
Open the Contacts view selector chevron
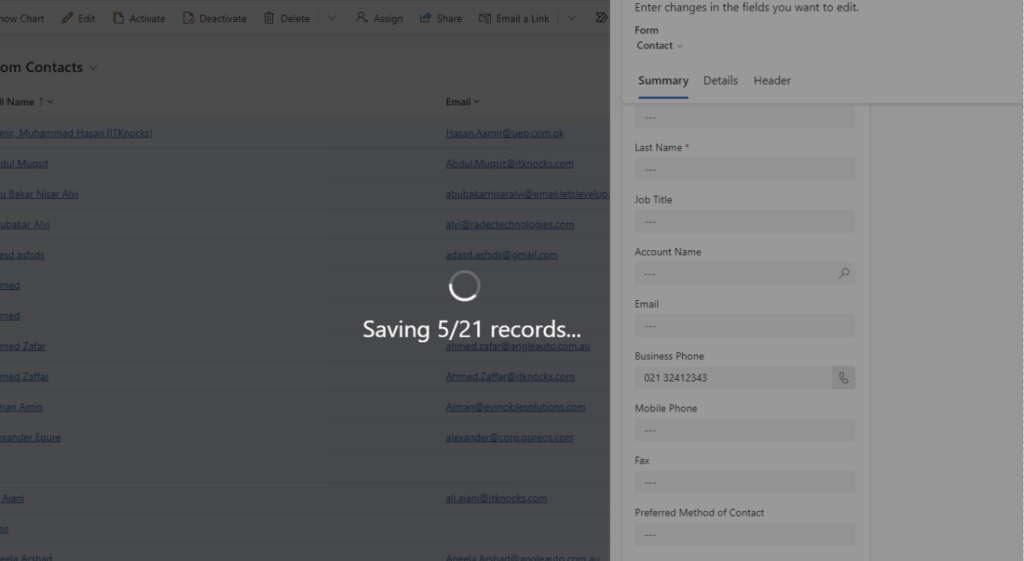[94, 68]
